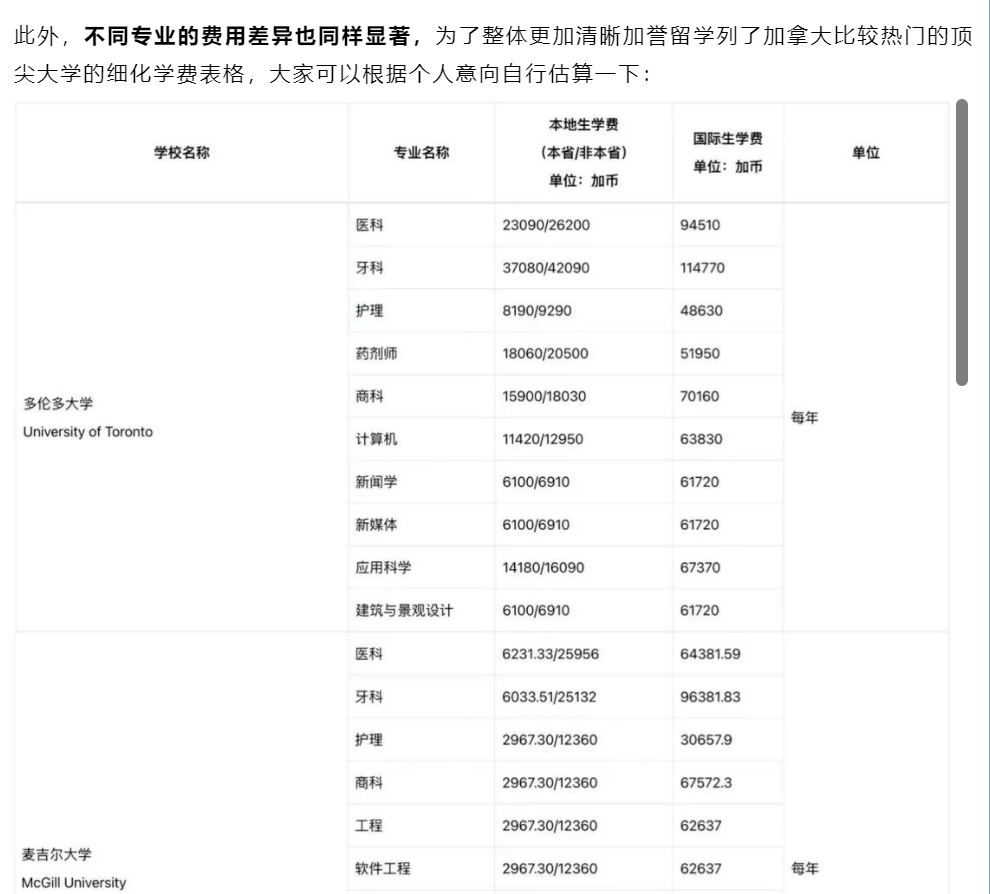
Task: Click the local tuition value 6231.33/25956
Action: 551,654
